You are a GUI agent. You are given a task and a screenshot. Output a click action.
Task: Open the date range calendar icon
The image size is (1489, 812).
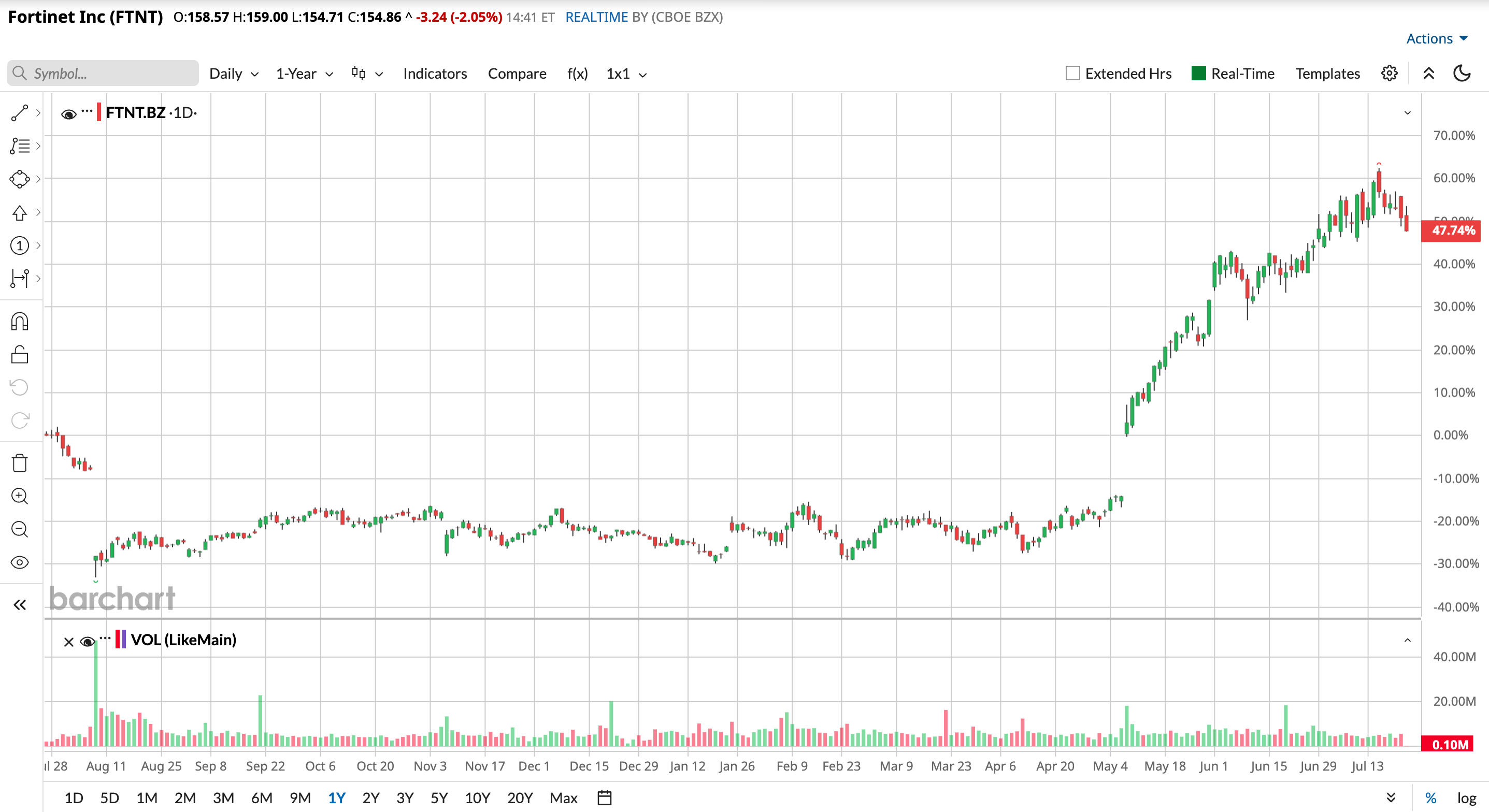pos(605,798)
